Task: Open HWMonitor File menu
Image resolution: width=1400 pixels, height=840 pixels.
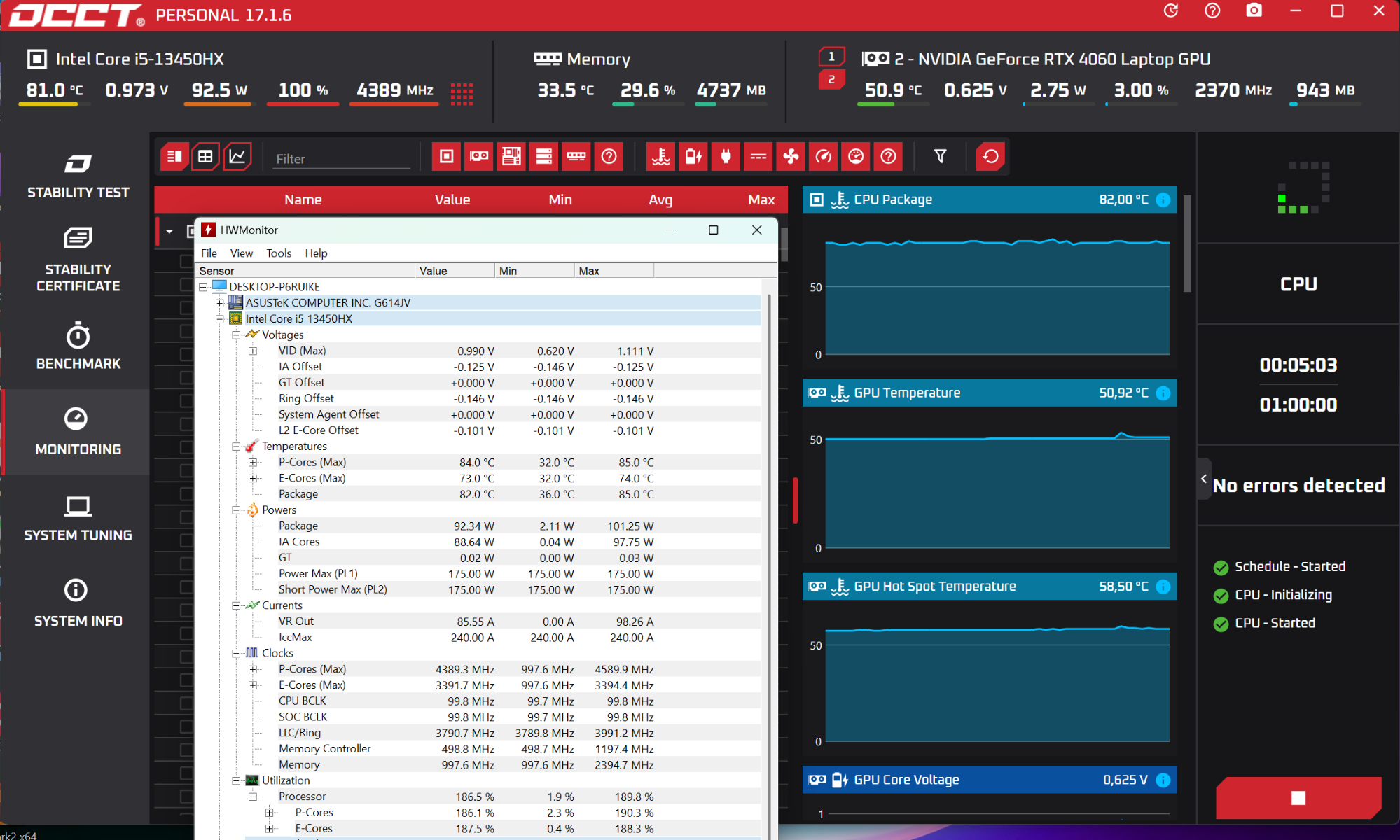Action: point(209,253)
